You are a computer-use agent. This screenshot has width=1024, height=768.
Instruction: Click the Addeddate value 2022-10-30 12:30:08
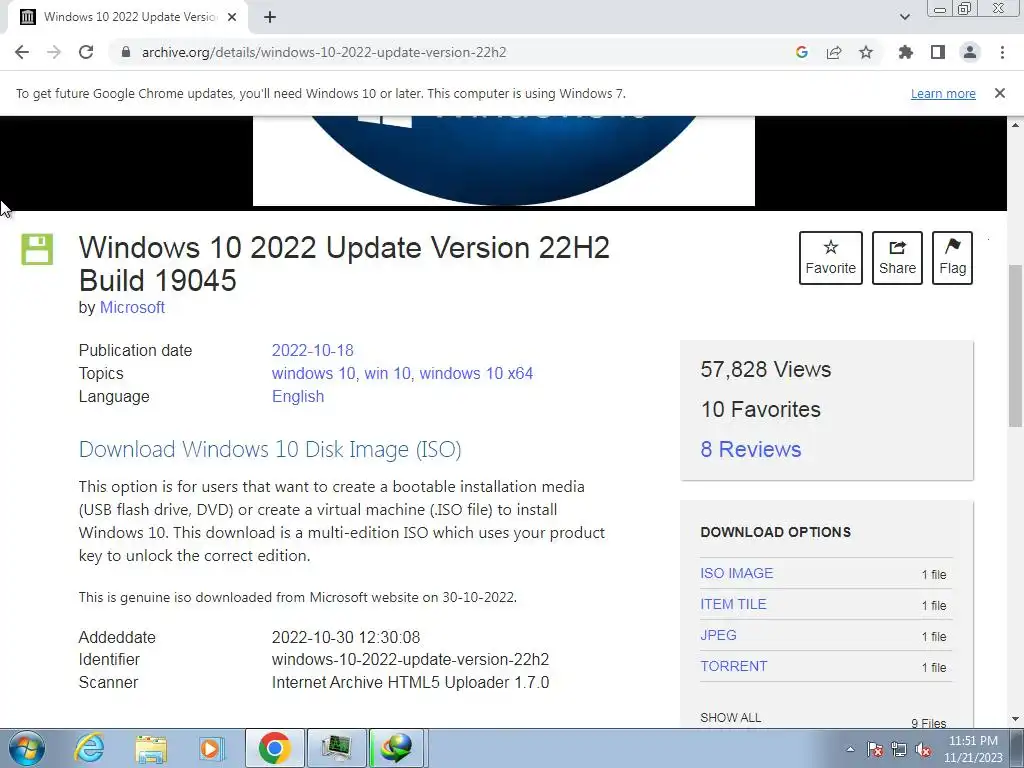(345, 637)
